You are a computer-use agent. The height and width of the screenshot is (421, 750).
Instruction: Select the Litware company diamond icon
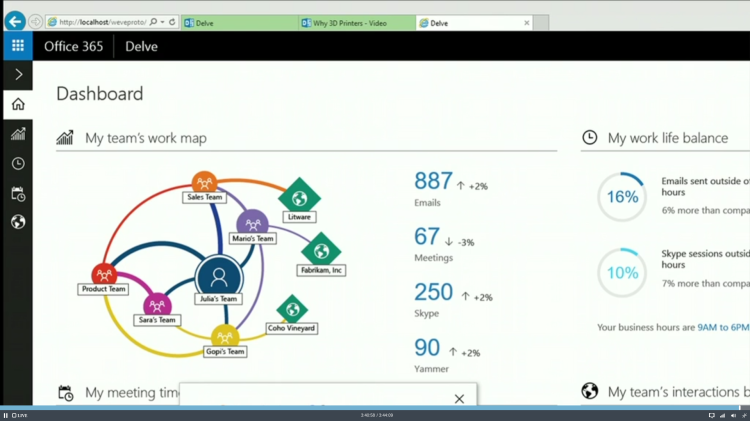(299, 198)
